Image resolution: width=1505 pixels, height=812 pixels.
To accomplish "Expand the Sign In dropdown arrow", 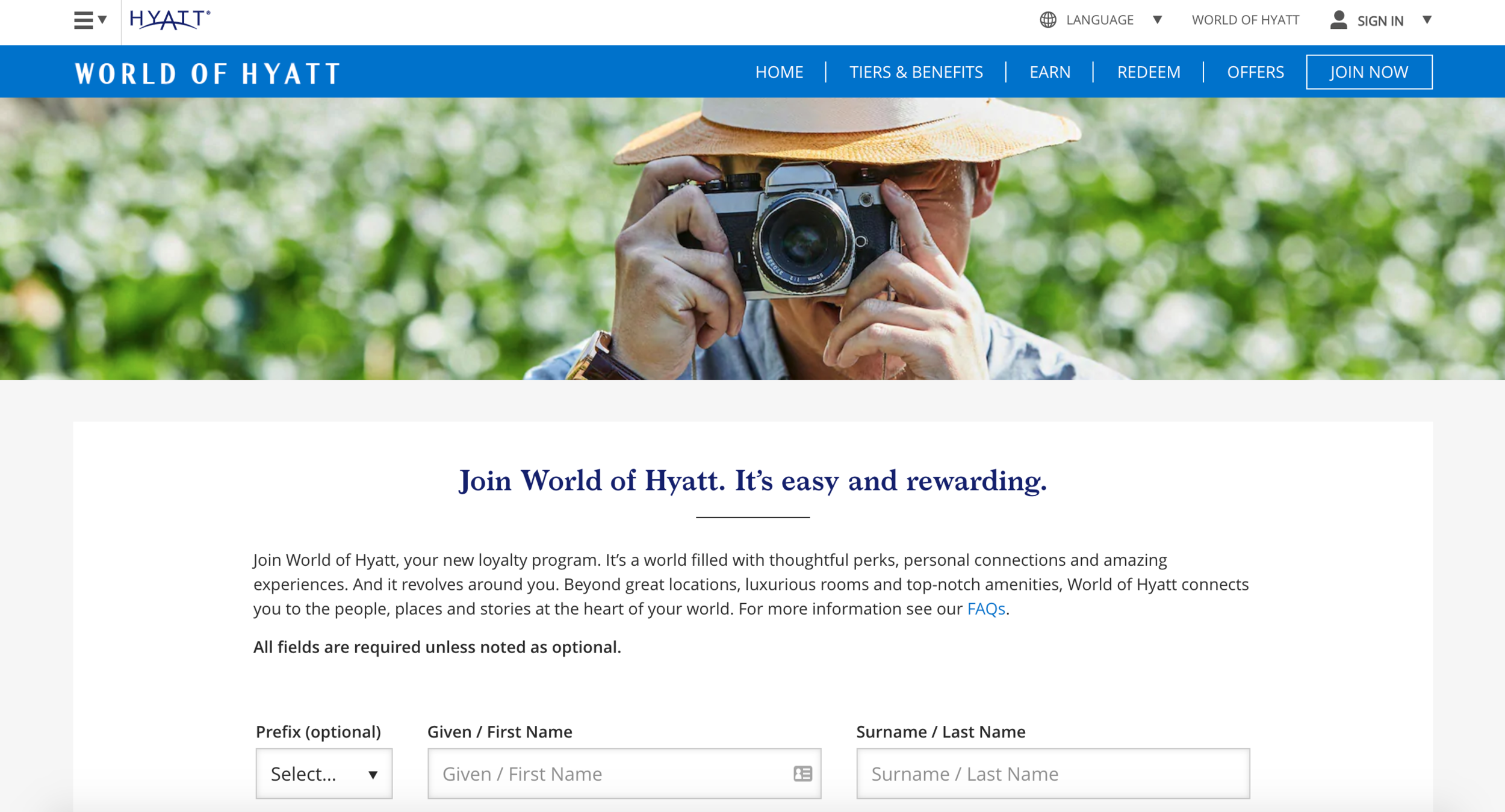I will pyautogui.click(x=1426, y=20).
